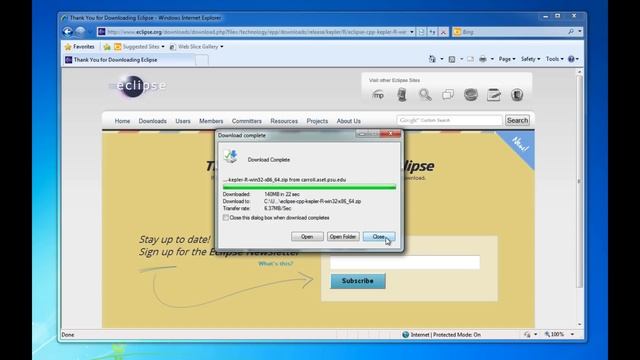Open the Tools menu
The width and height of the screenshot is (640, 360).
coord(554,59)
